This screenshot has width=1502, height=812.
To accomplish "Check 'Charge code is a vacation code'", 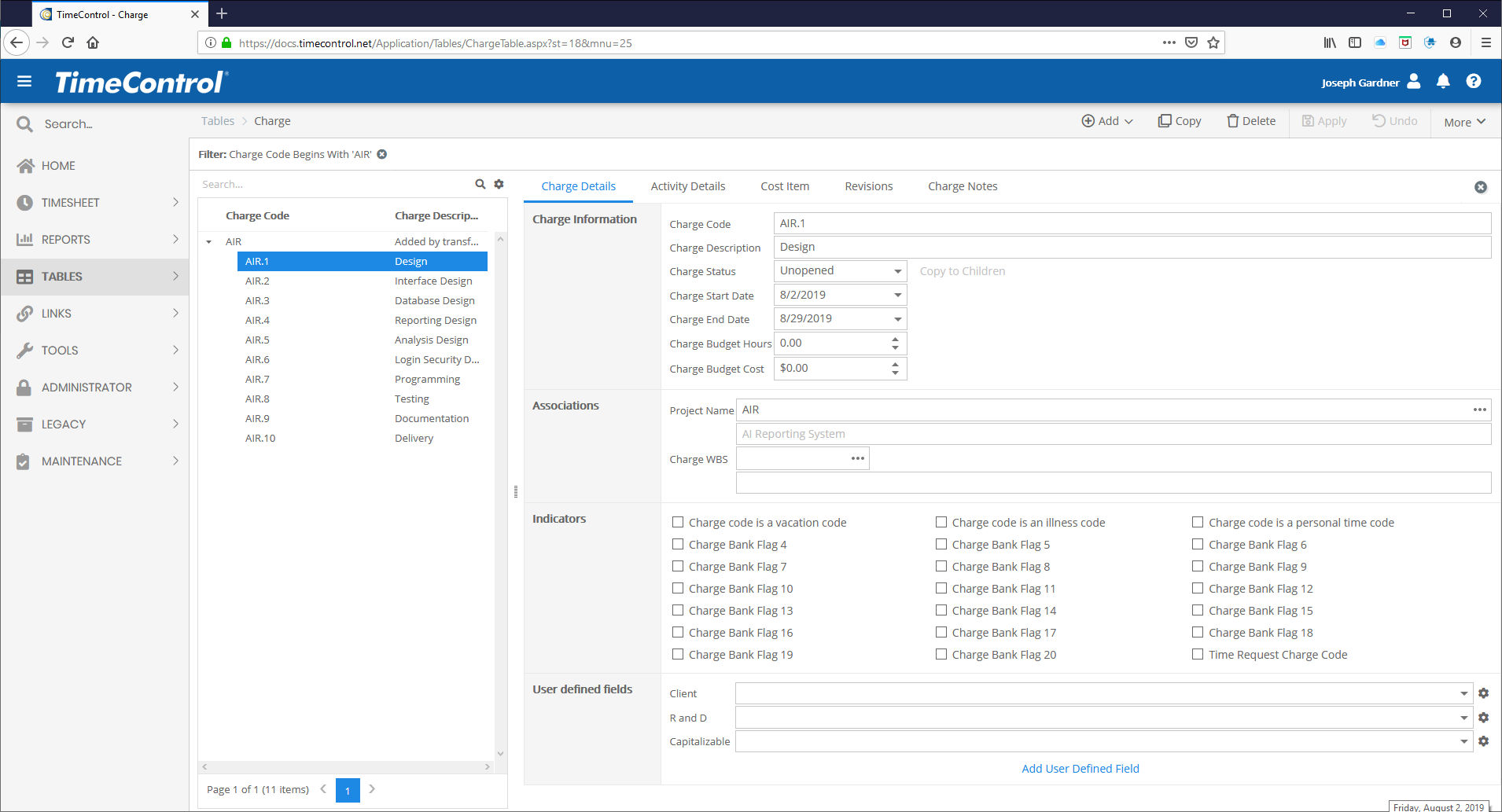I will [x=678, y=522].
